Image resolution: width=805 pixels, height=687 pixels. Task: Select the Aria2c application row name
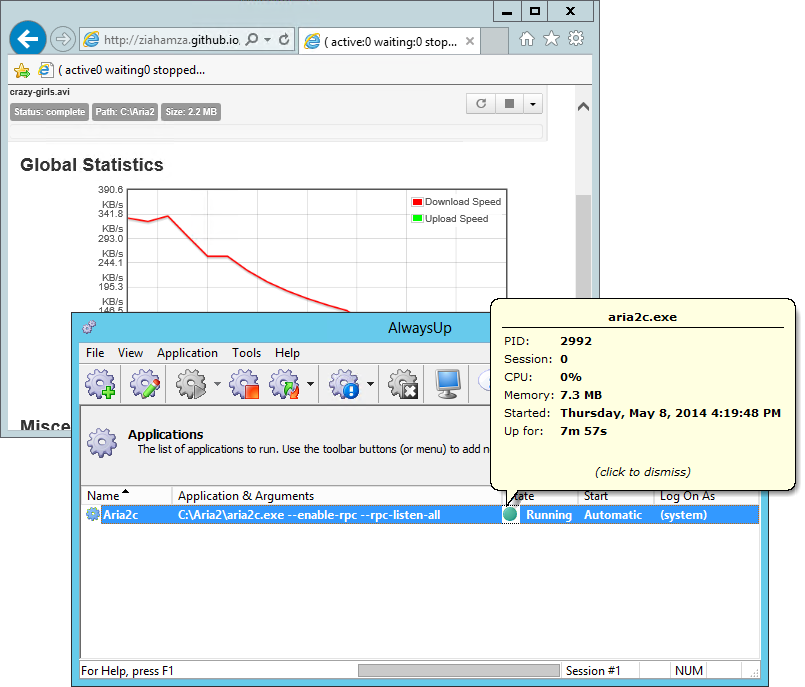point(121,515)
